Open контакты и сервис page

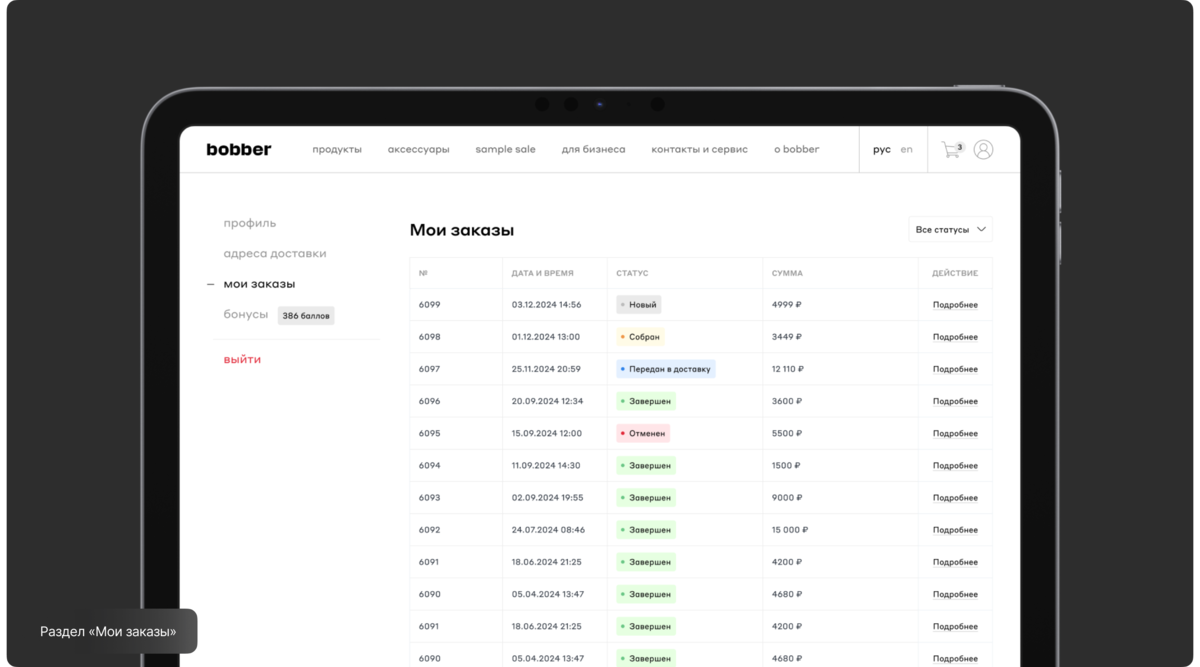[699, 150]
